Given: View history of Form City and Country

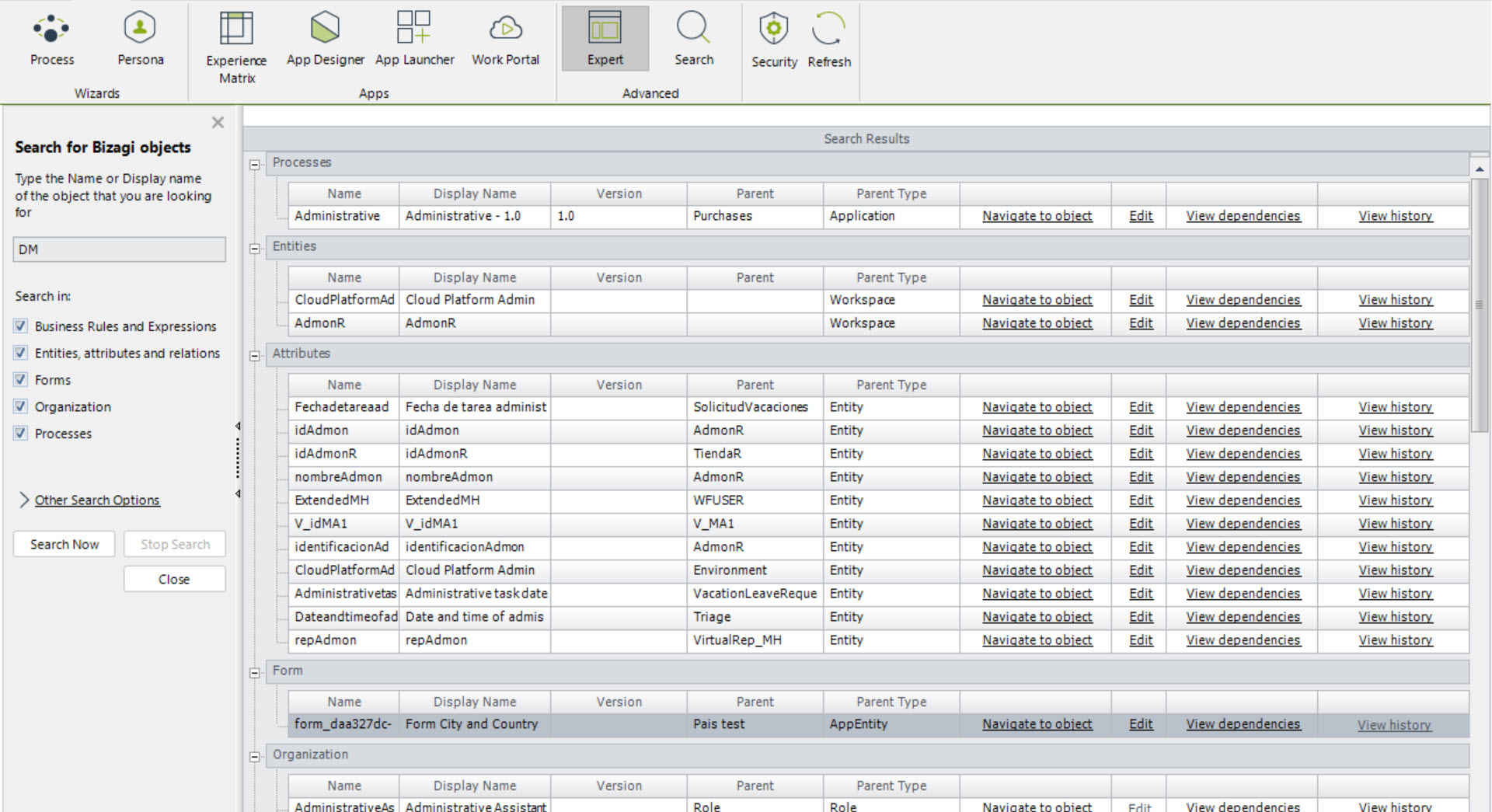Looking at the screenshot, I should [x=1394, y=725].
